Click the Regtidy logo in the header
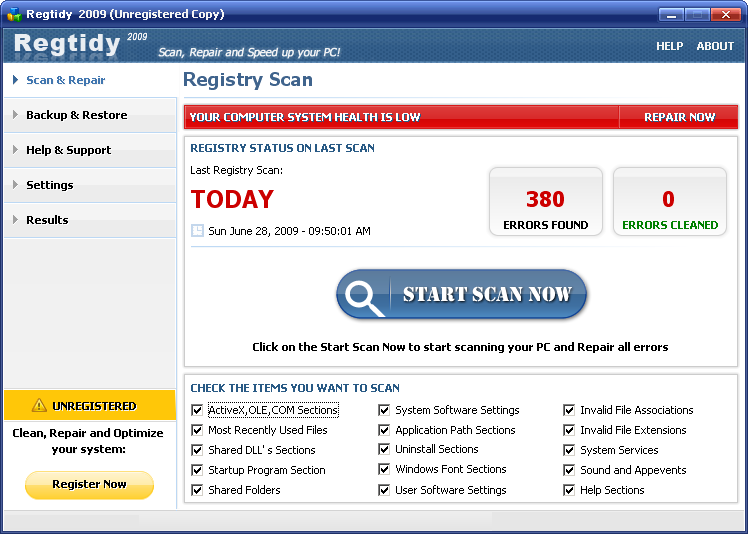748x534 pixels. 67,44
